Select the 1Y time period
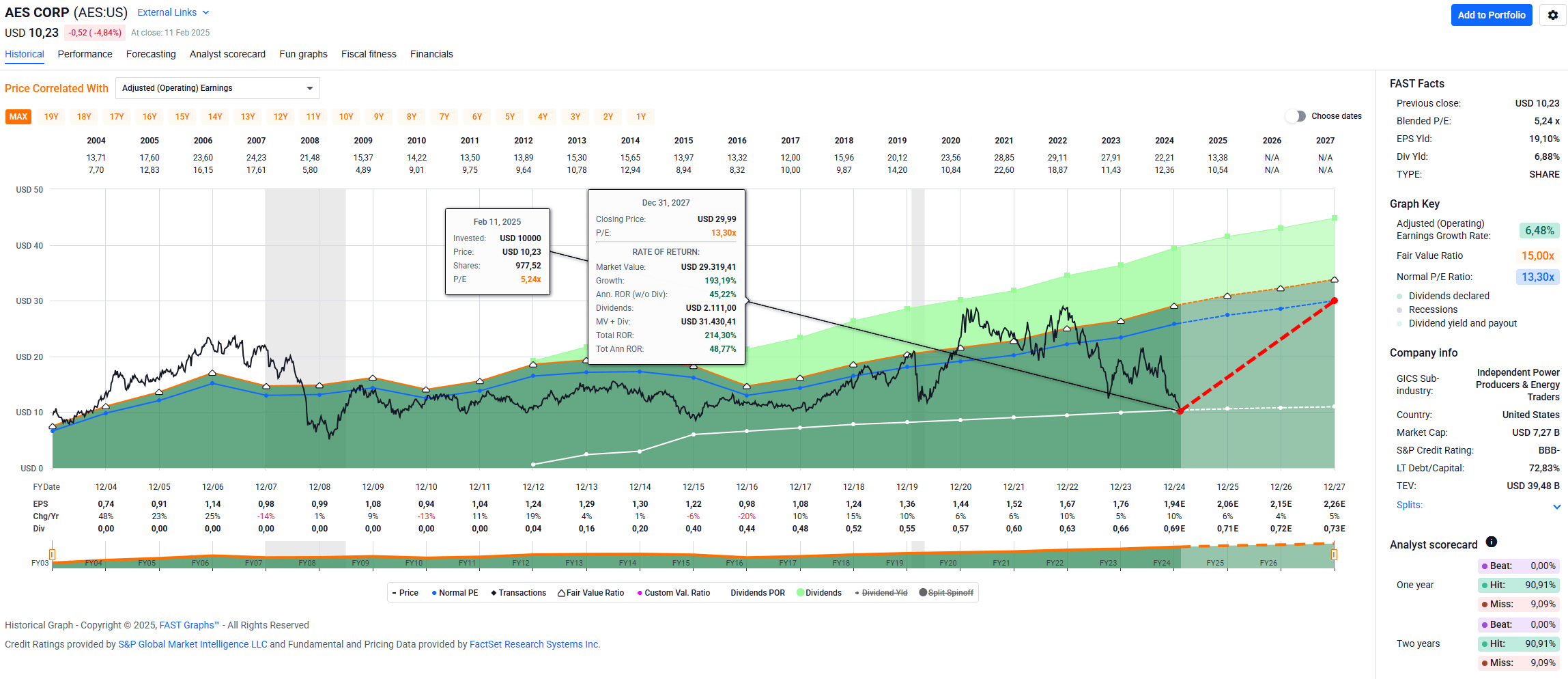1568x679 pixels. 640,116
